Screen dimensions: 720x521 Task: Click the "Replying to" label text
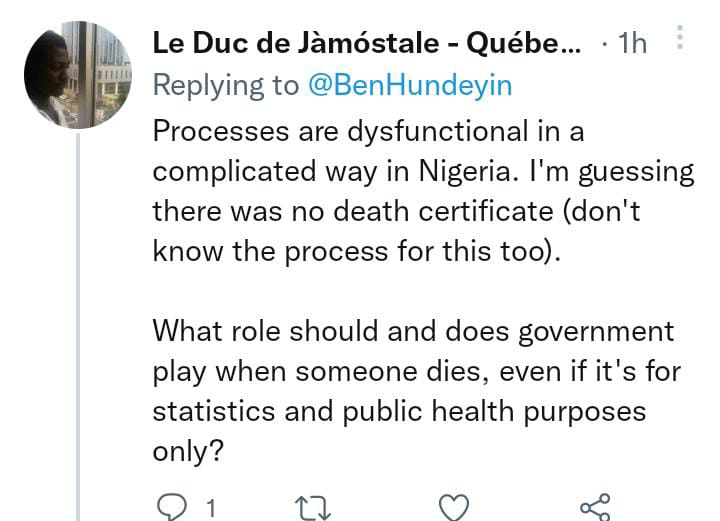coord(225,86)
